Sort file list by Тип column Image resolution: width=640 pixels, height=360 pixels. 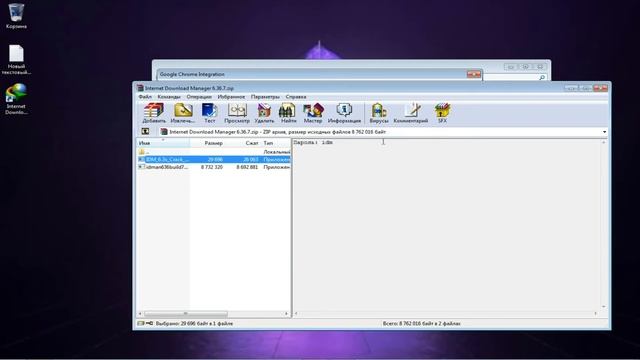point(276,143)
